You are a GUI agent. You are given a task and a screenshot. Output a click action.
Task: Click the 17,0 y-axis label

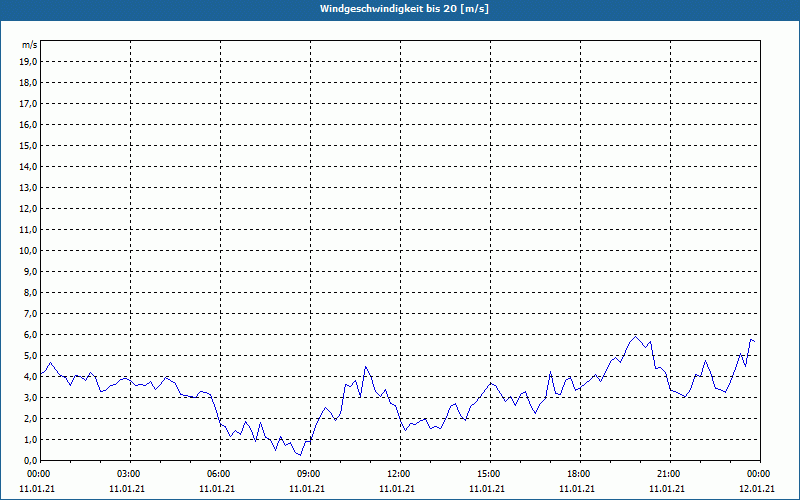tap(28, 104)
